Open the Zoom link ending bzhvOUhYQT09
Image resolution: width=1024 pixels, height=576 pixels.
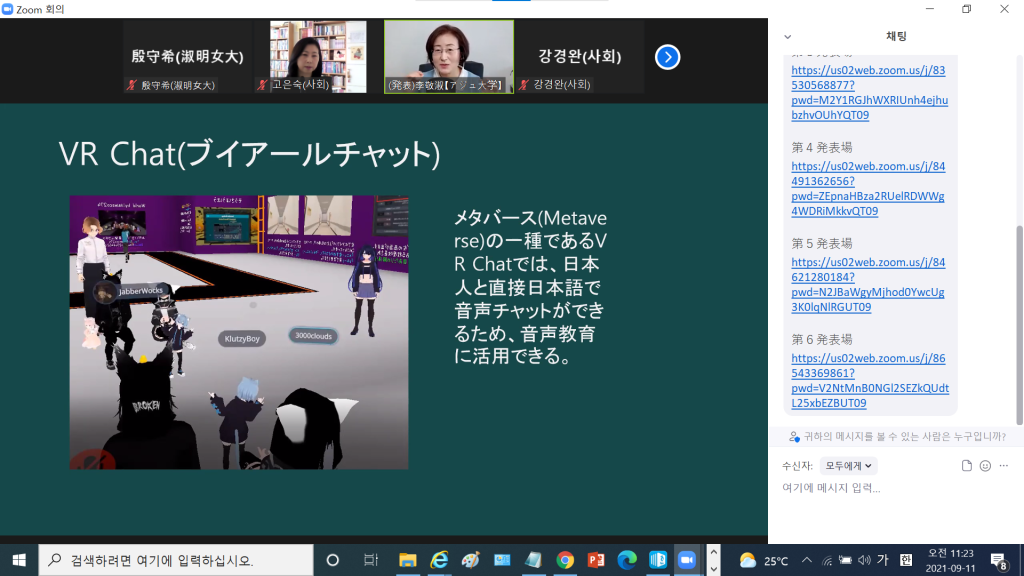(x=869, y=93)
